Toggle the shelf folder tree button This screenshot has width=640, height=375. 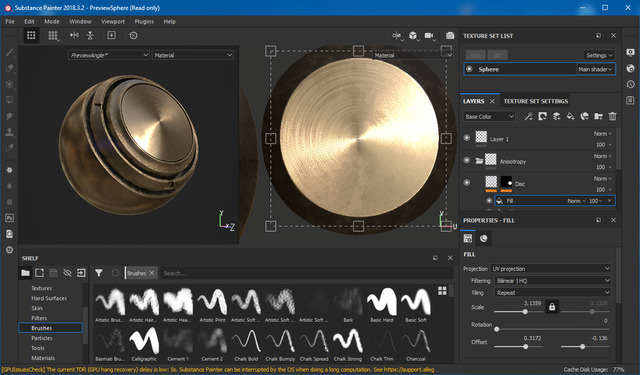25,273
